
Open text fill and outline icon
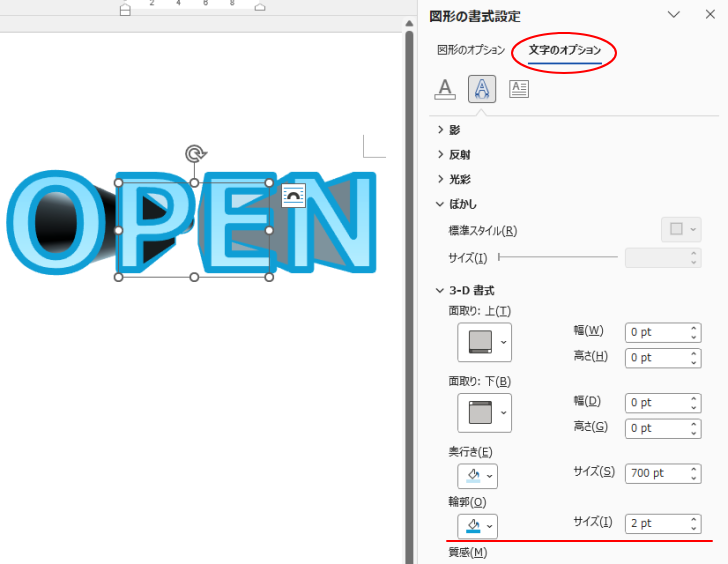point(445,89)
